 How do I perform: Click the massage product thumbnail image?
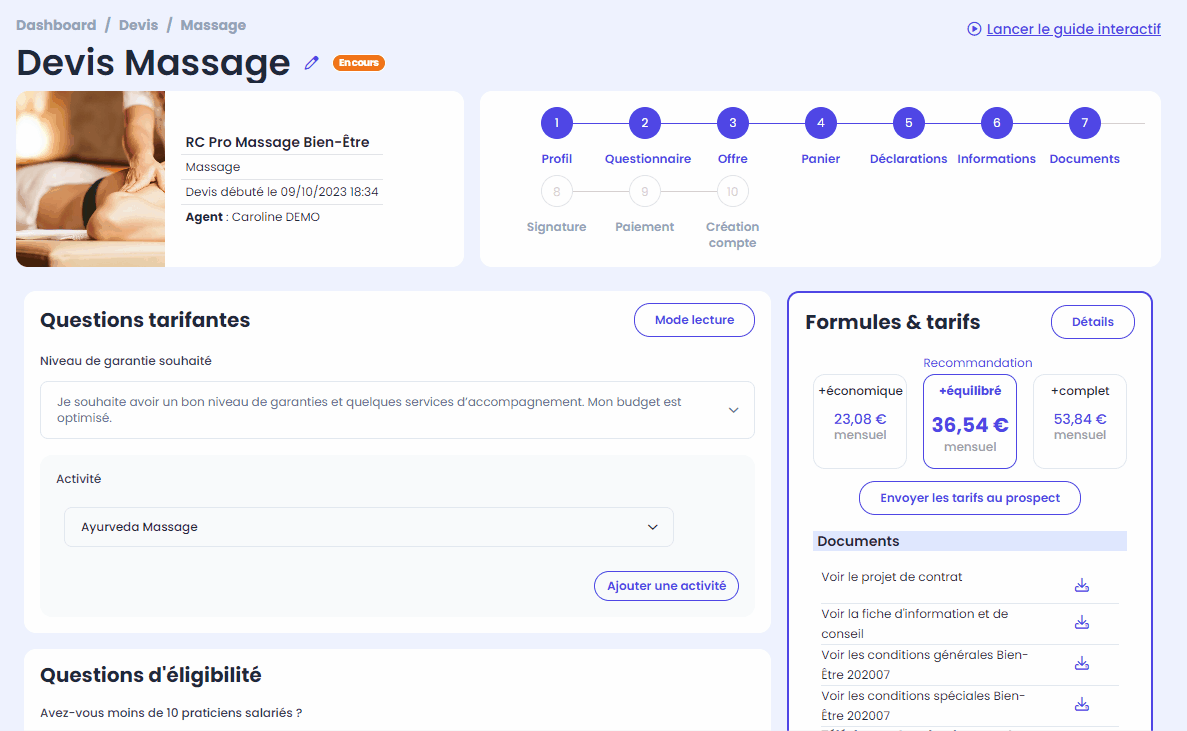click(90, 179)
